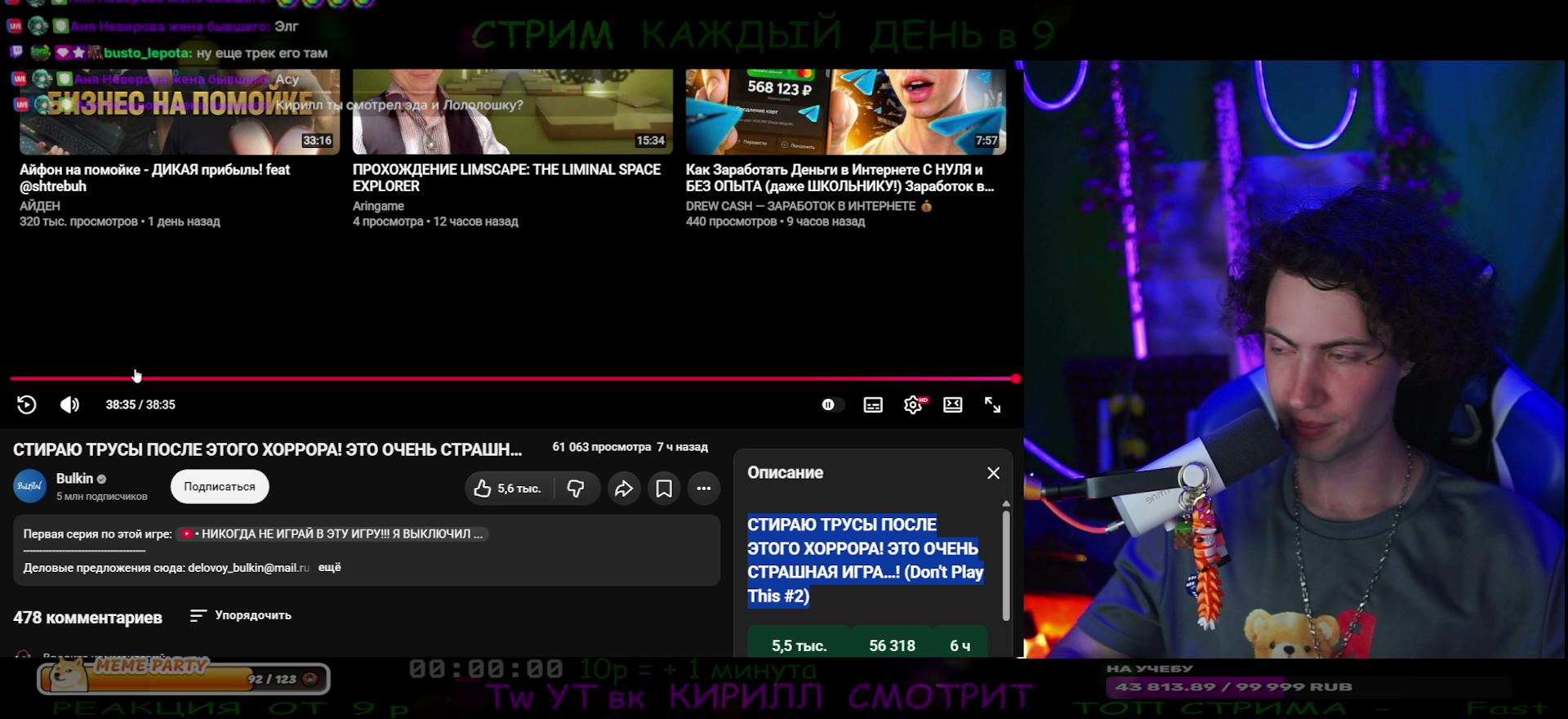Click the 15:34 duration badge
Screen dimensions: 1568x719
tap(650, 141)
